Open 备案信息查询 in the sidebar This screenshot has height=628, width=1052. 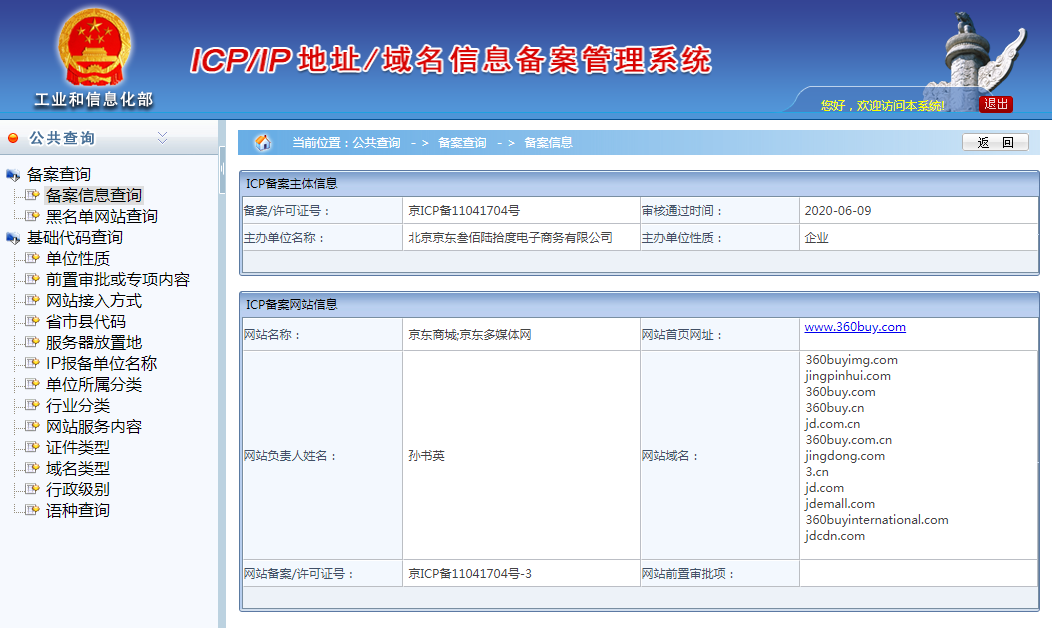pos(93,195)
